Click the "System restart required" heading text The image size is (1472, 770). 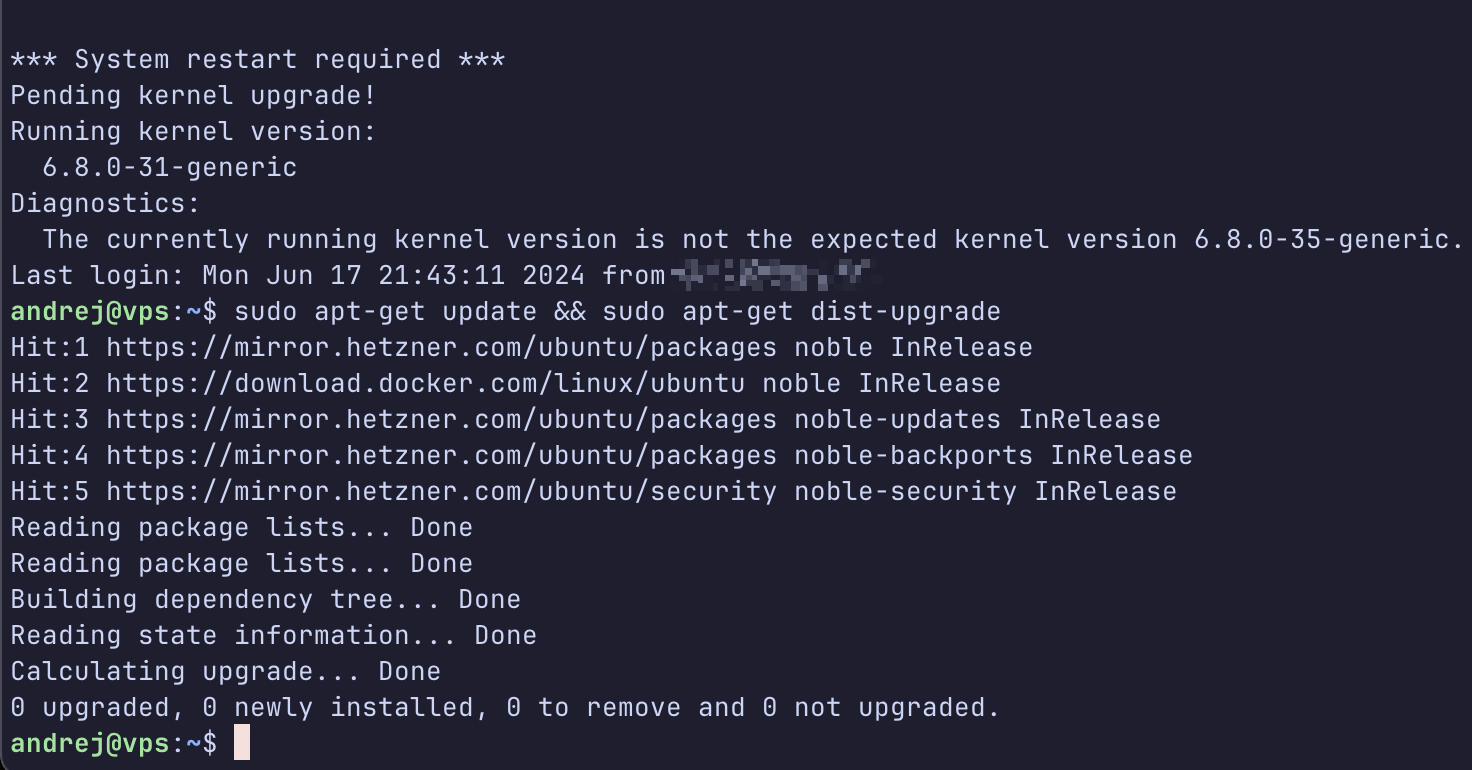tap(258, 60)
